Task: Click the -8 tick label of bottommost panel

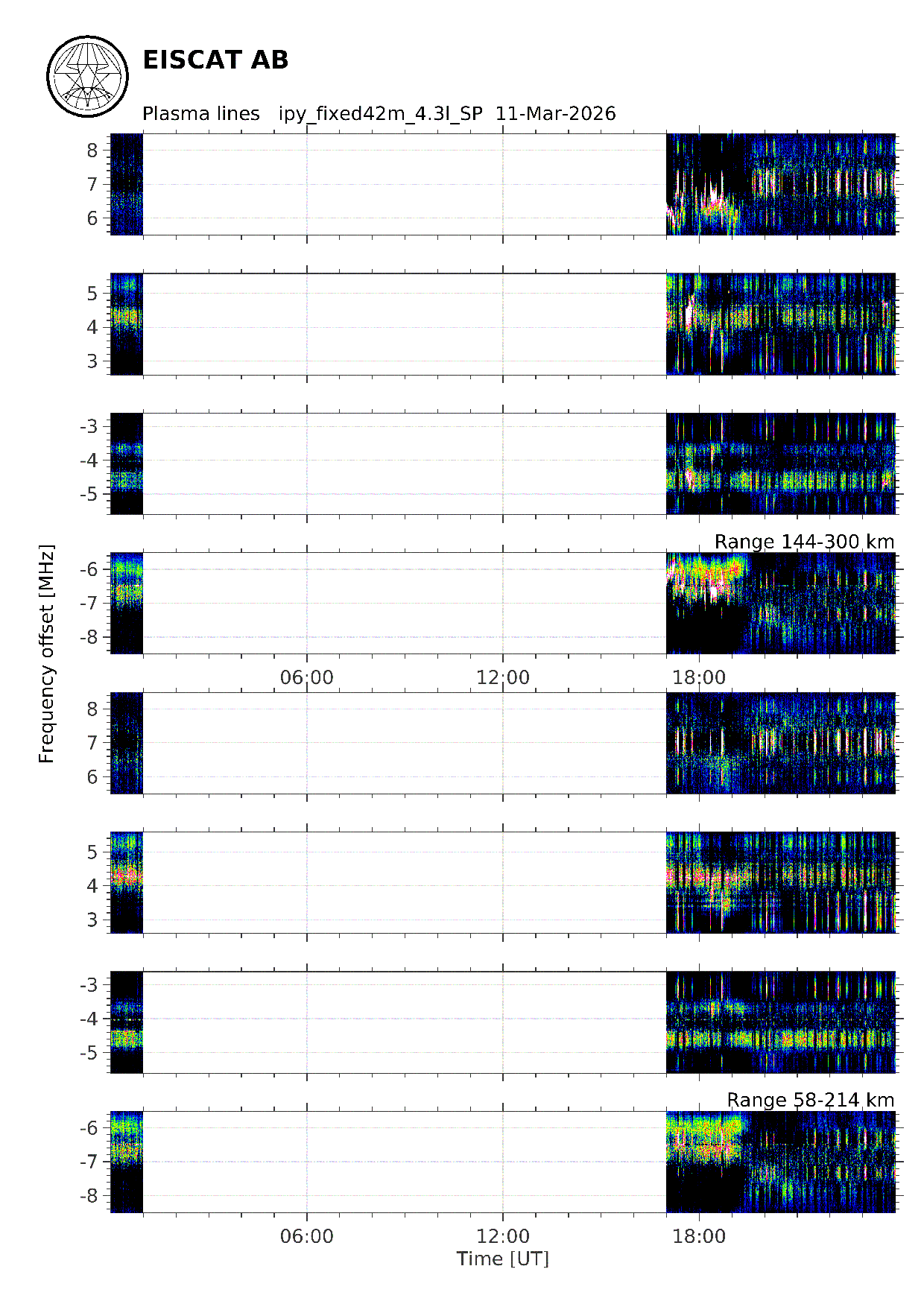Action: pos(89,1195)
